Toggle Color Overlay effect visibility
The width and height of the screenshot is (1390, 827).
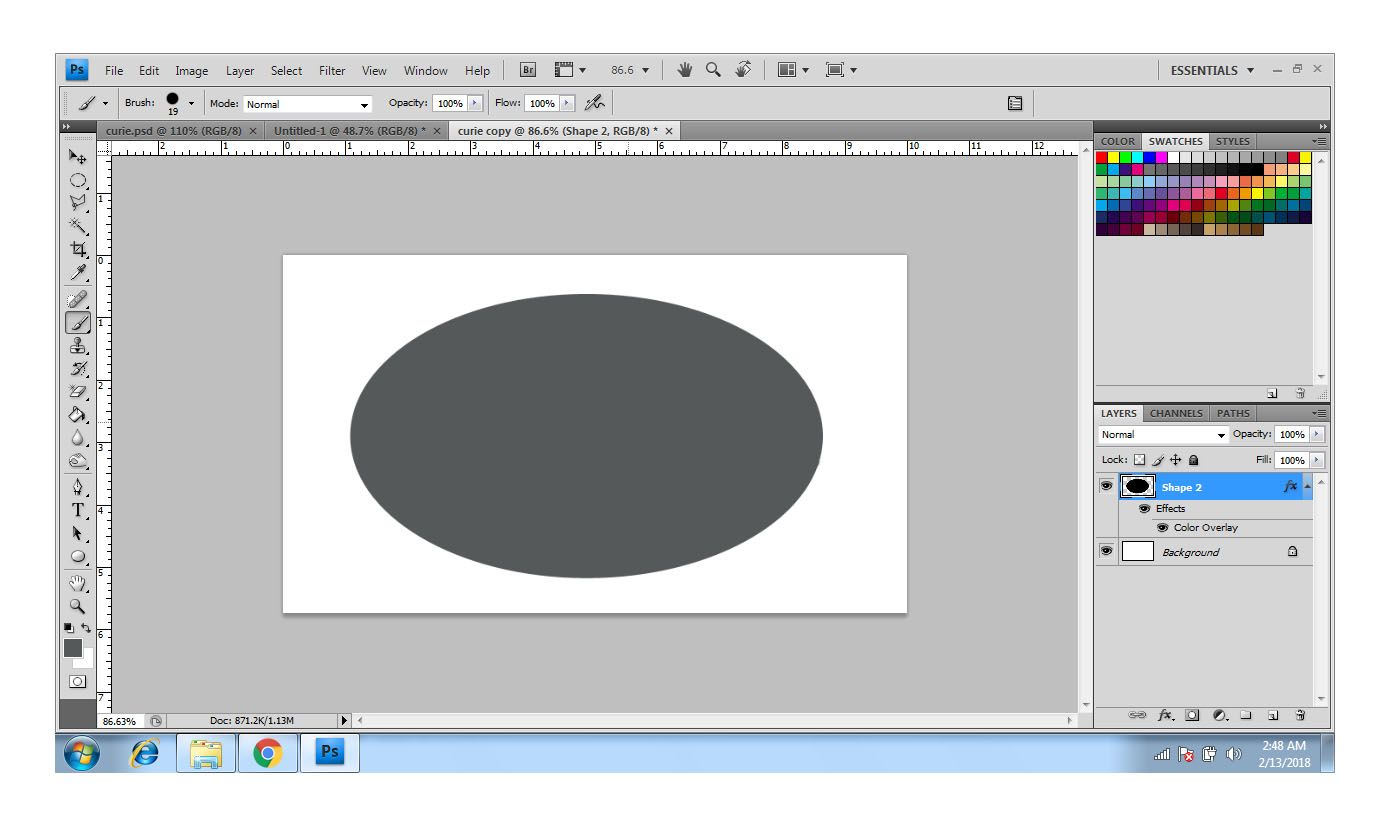(1162, 528)
